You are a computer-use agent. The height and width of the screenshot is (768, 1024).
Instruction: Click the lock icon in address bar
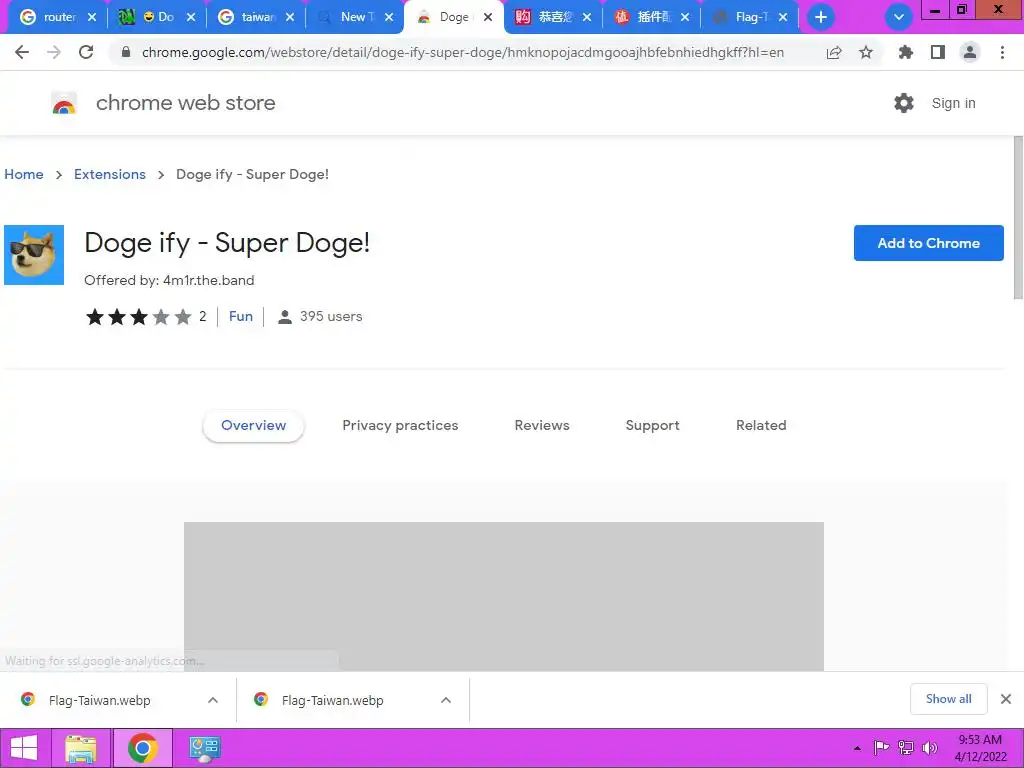(126, 52)
